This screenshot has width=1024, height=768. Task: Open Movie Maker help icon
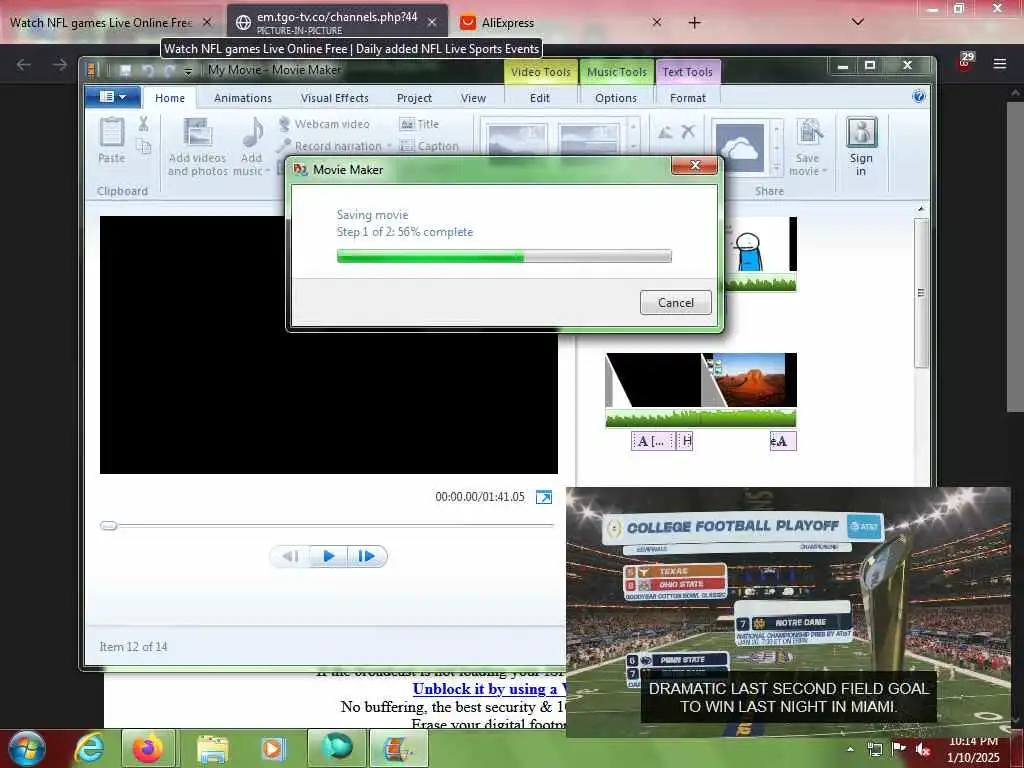pyautogui.click(x=918, y=97)
